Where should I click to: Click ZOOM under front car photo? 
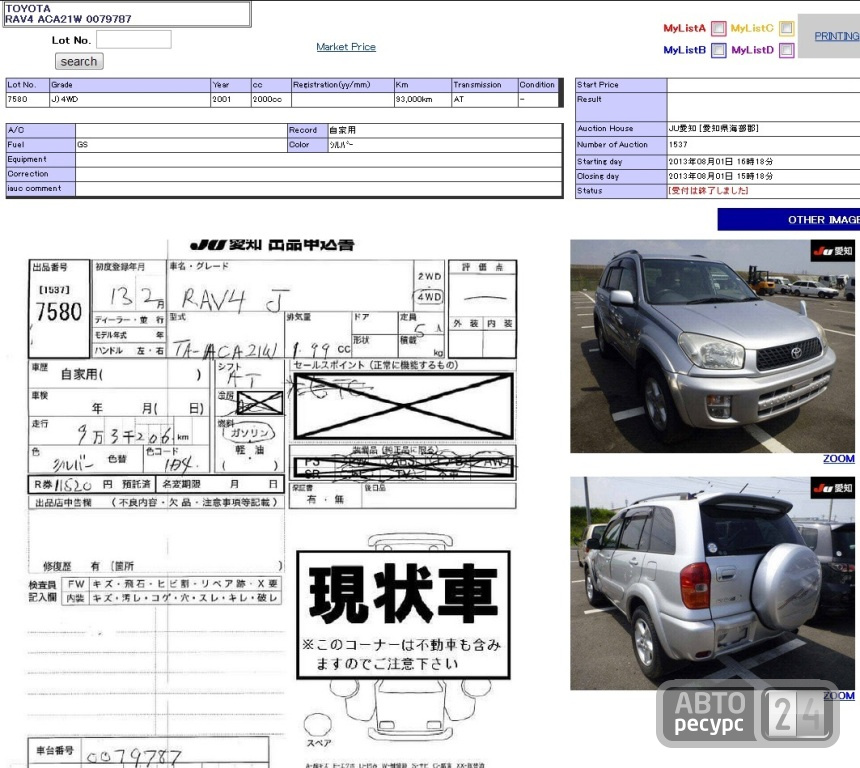[839, 459]
